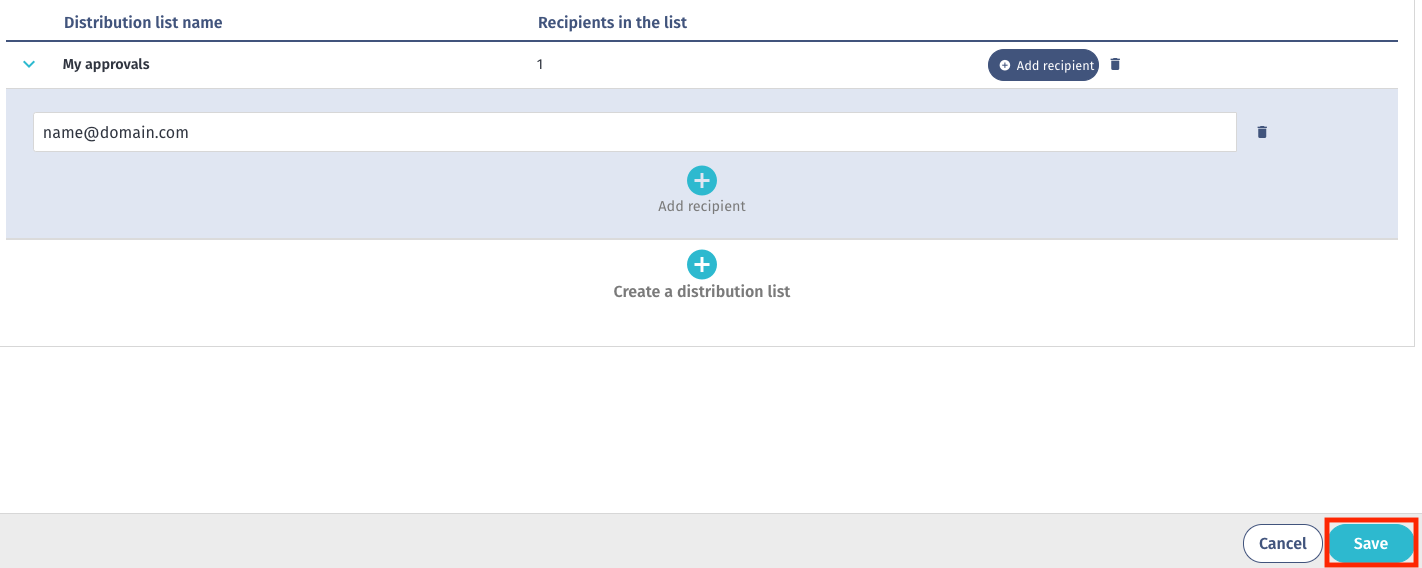Save the distribution list changes

pyautogui.click(x=1371, y=543)
